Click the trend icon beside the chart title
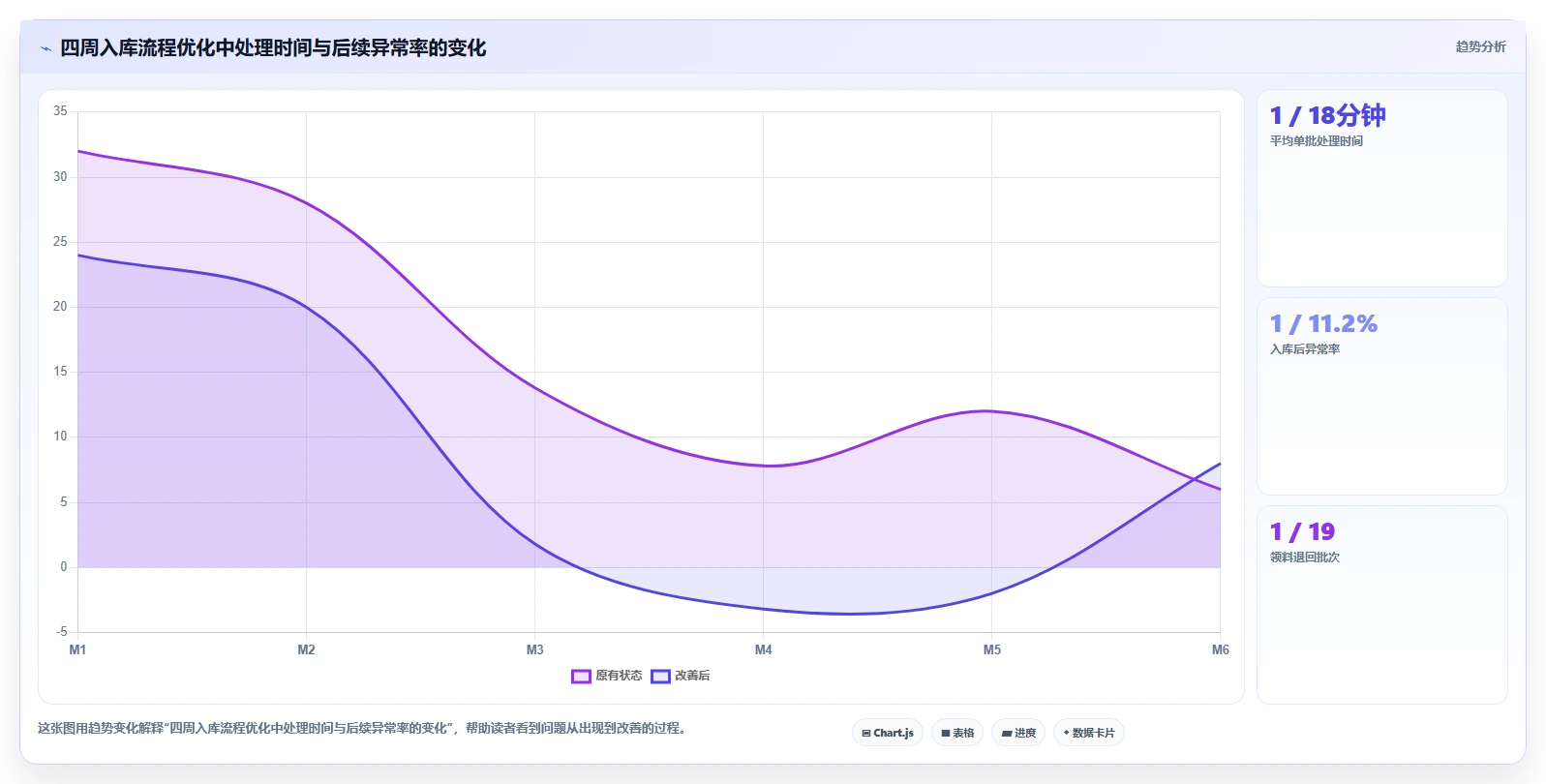1546x784 pixels. click(45, 48)
